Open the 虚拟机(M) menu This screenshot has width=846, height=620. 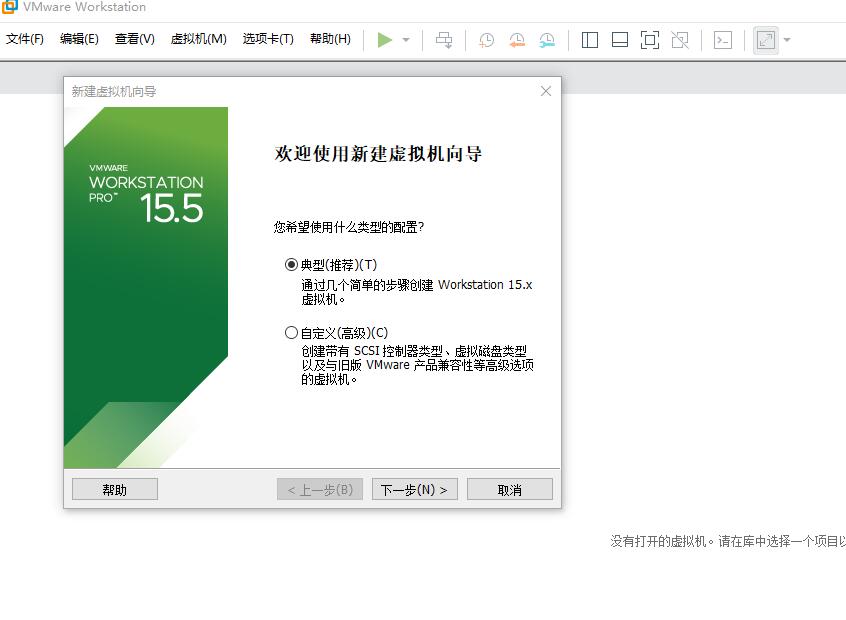point(199,39)
